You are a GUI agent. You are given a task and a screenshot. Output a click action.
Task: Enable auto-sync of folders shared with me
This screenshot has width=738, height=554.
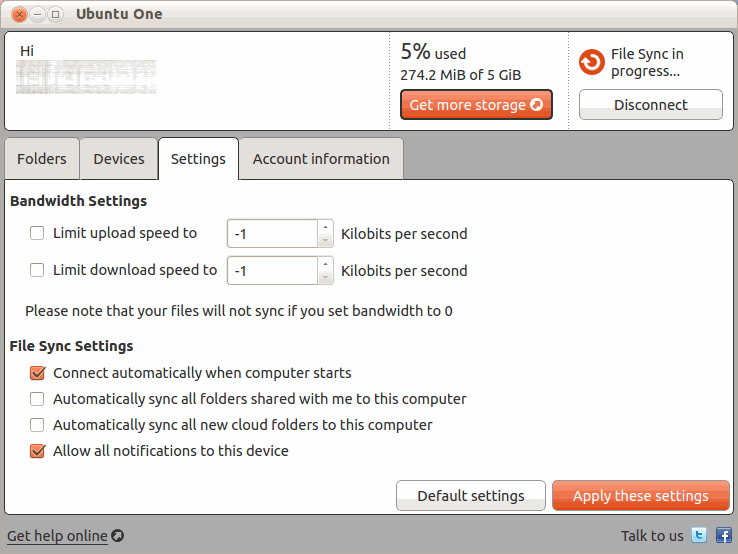(37, 399)
